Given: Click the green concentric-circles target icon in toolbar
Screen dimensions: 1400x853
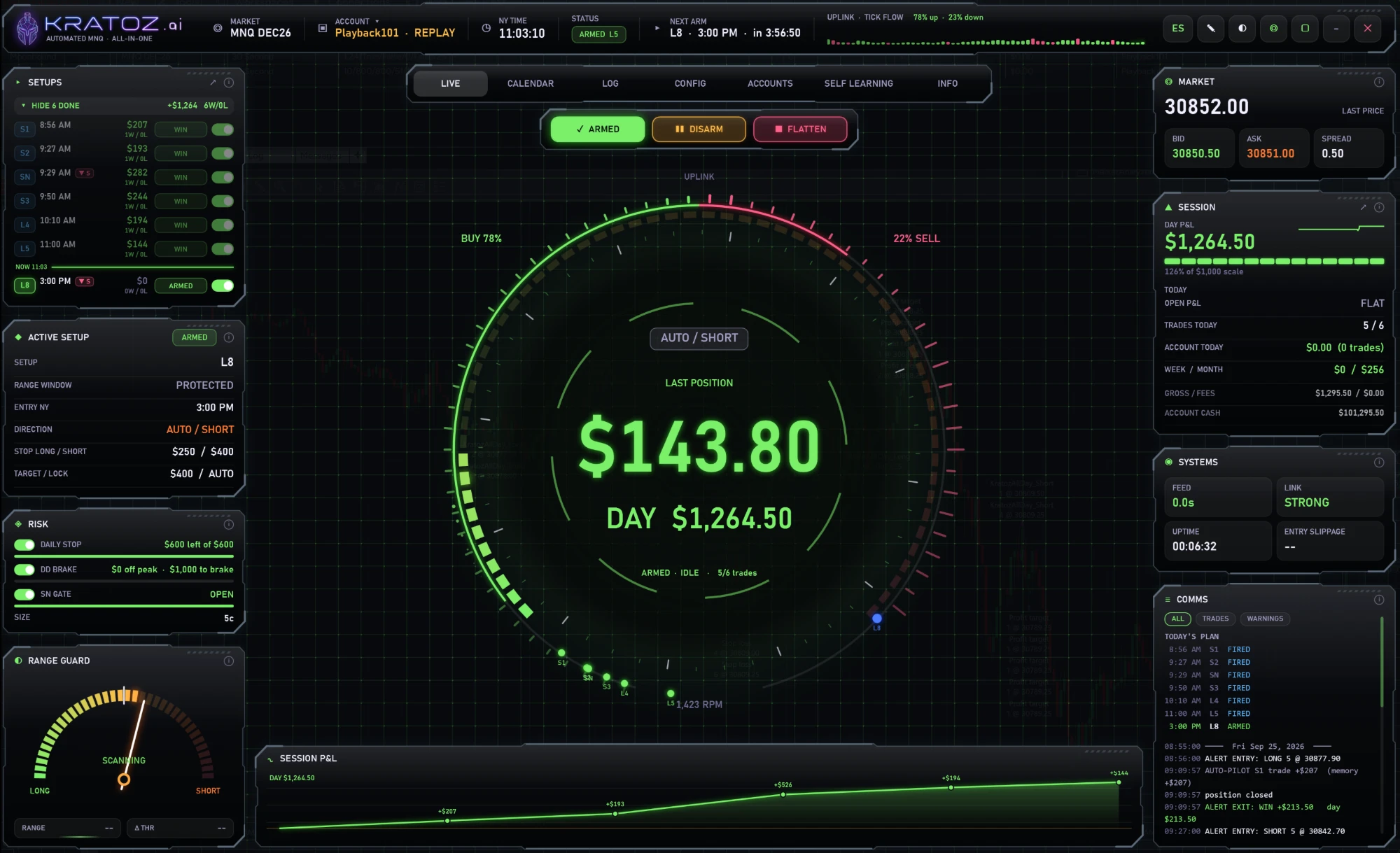Looking at the screenshot, I should point(1273,29).
